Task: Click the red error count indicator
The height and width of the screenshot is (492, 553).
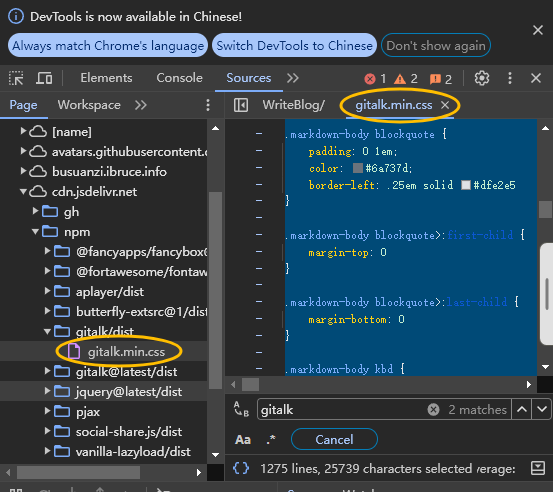Action: tap(375, 79)
